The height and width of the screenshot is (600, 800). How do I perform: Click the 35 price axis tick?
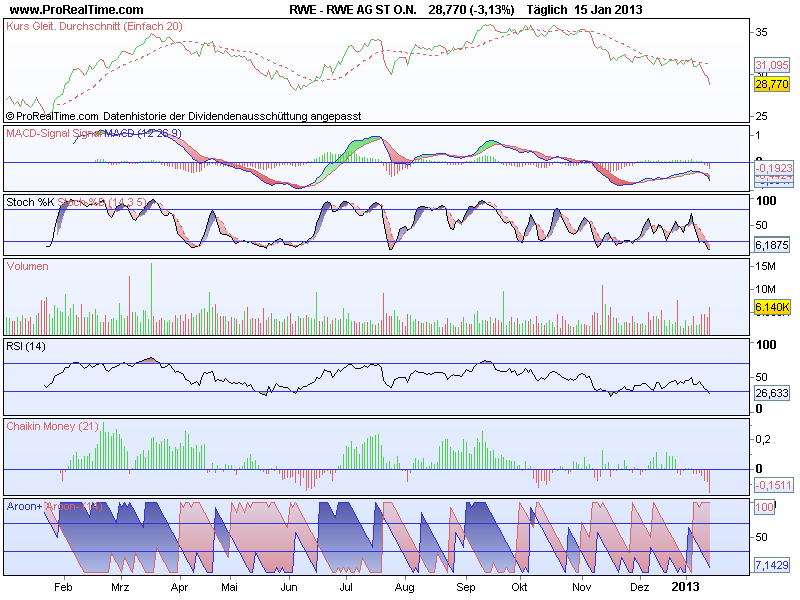pos(761,32)
